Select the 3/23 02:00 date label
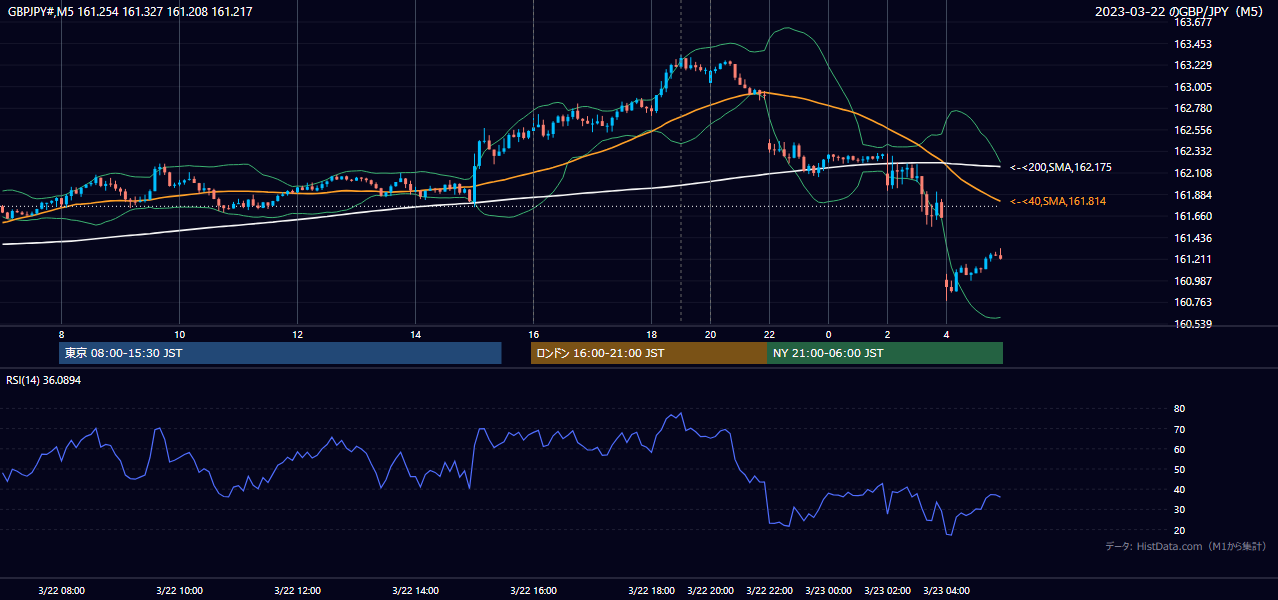This screenshot has height=600, width=1278. pos(887,590)
